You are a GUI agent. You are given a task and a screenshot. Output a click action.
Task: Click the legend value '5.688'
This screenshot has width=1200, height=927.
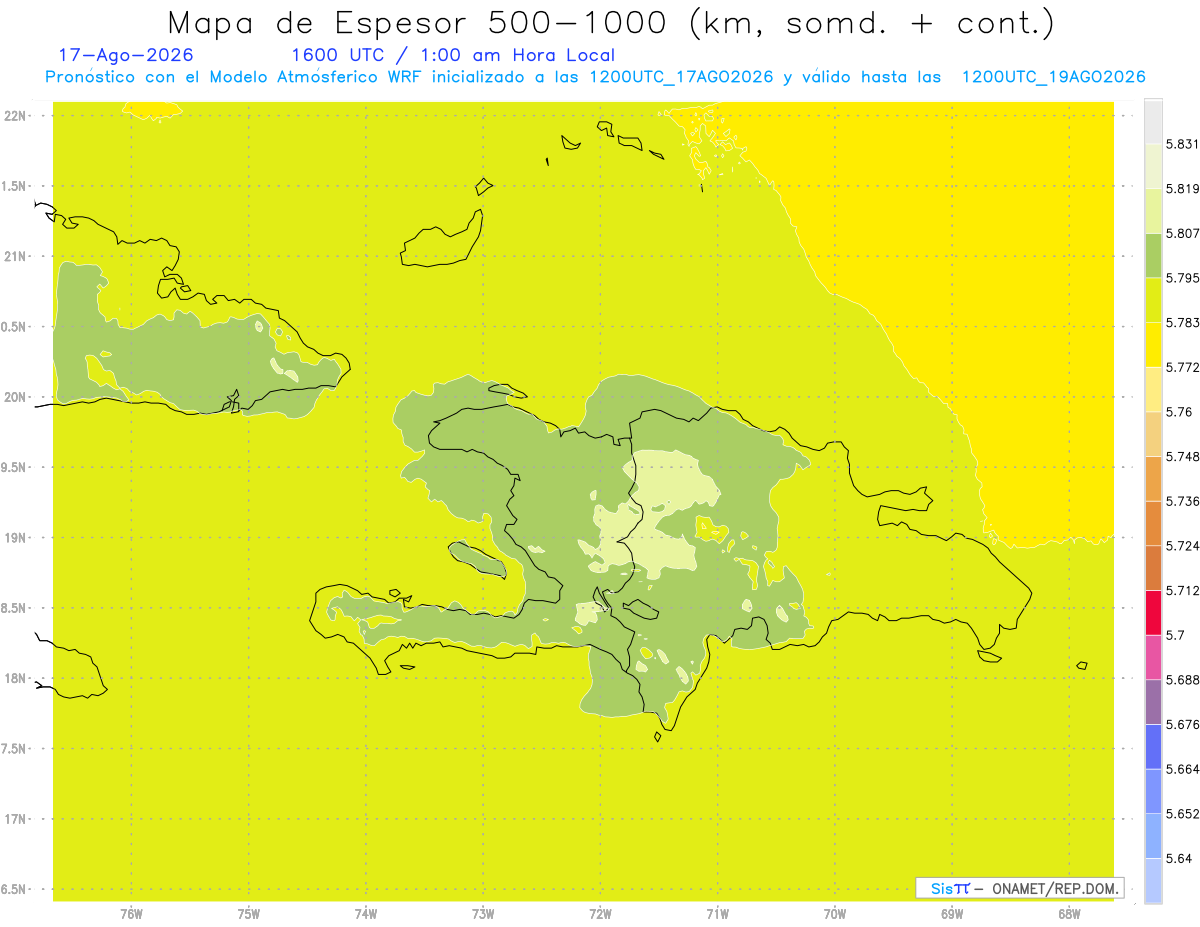coord(1183,680)
